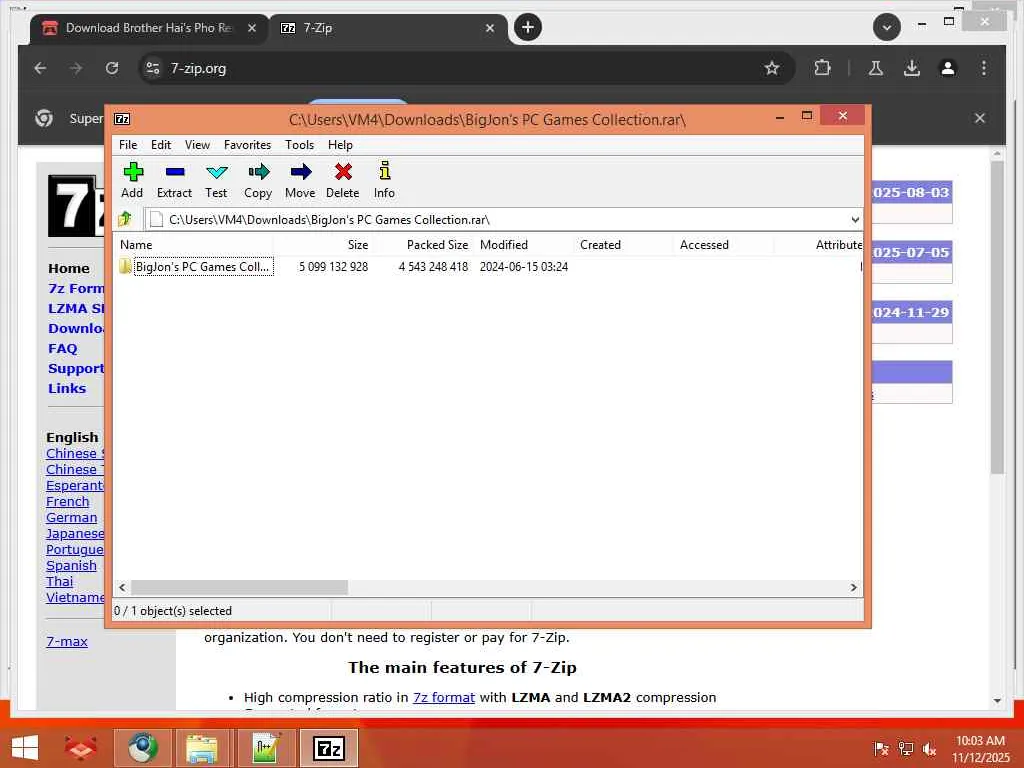Switch language to Thai link
The image size is (1024, 768).
pyautogui.click(x=59, y=582)
